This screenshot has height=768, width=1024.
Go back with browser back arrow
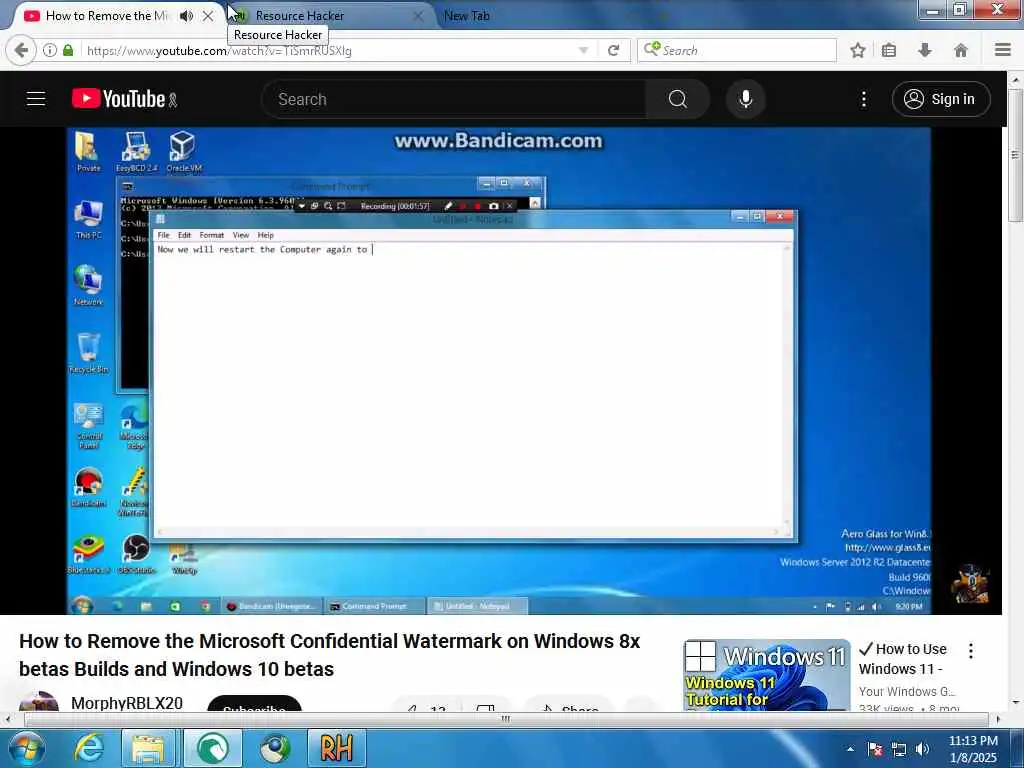point(21,50)
